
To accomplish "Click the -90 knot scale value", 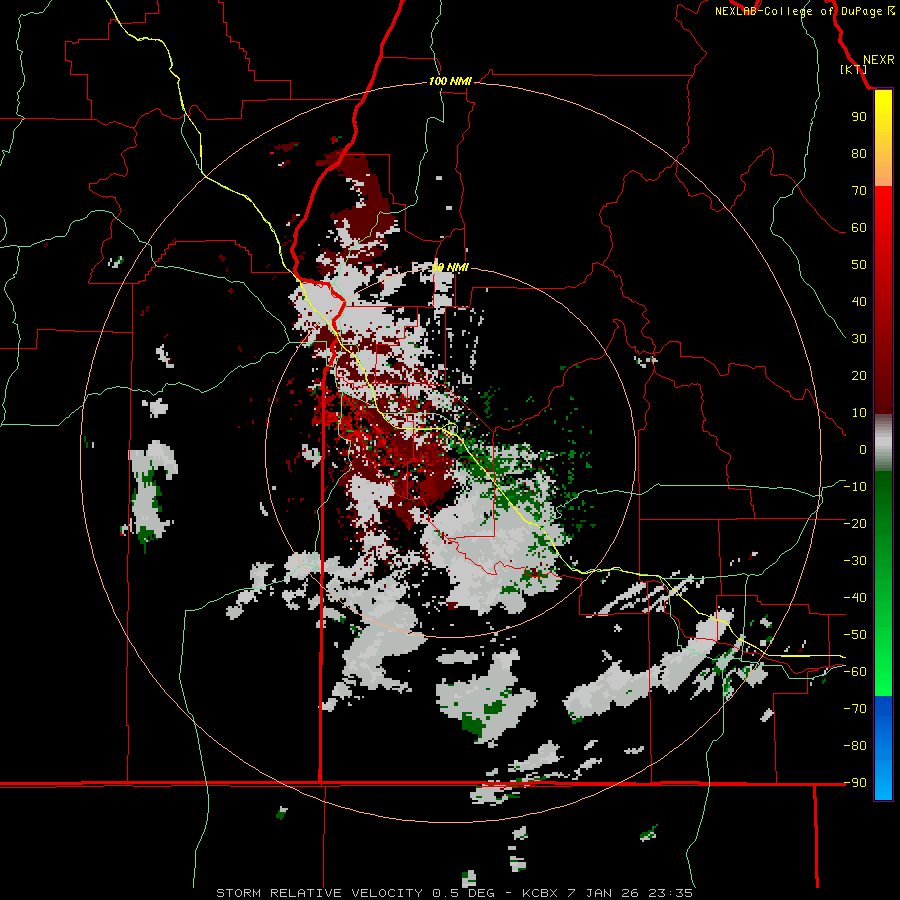I will (855, 782).
